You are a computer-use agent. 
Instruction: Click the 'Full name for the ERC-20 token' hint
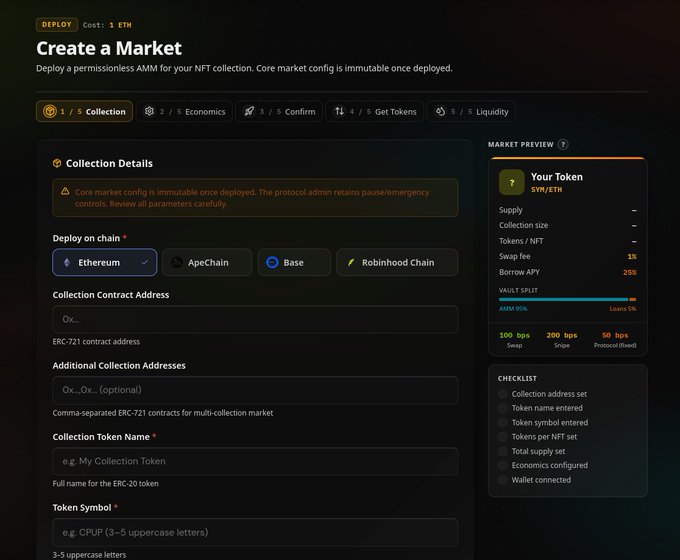click(105, 484)
